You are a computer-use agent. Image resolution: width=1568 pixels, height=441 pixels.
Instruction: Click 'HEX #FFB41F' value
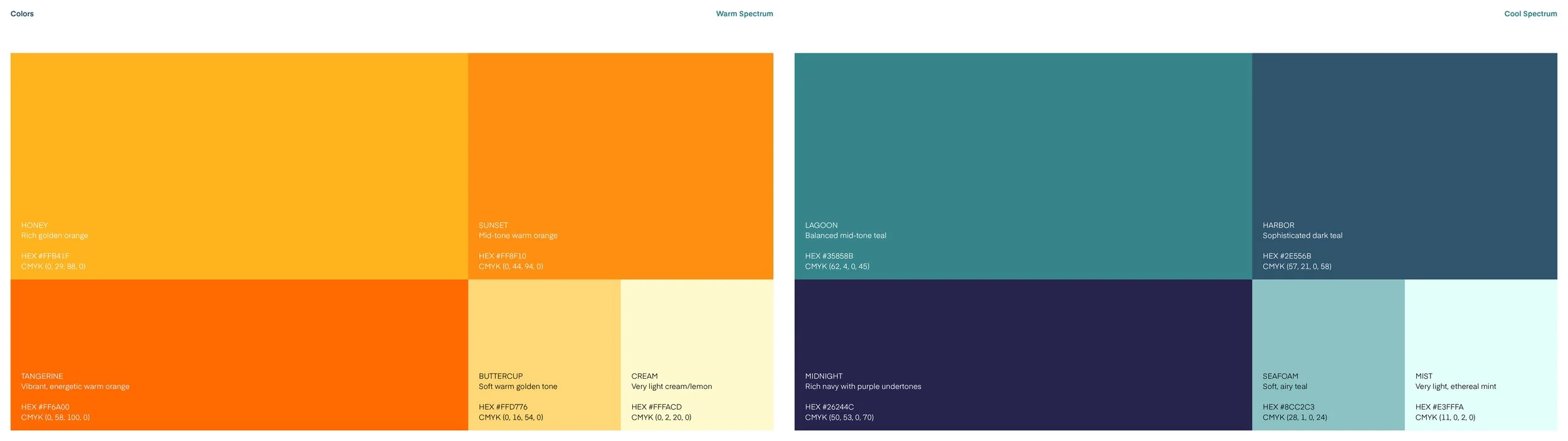[45, 256]
